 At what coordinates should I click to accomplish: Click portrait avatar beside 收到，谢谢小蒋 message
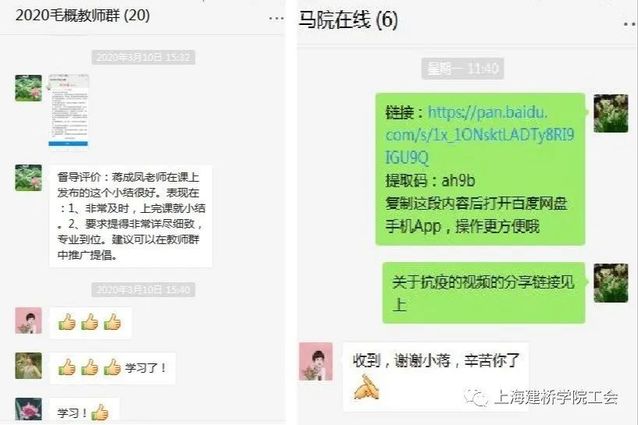pyautogui.click(x=316, y=362)
